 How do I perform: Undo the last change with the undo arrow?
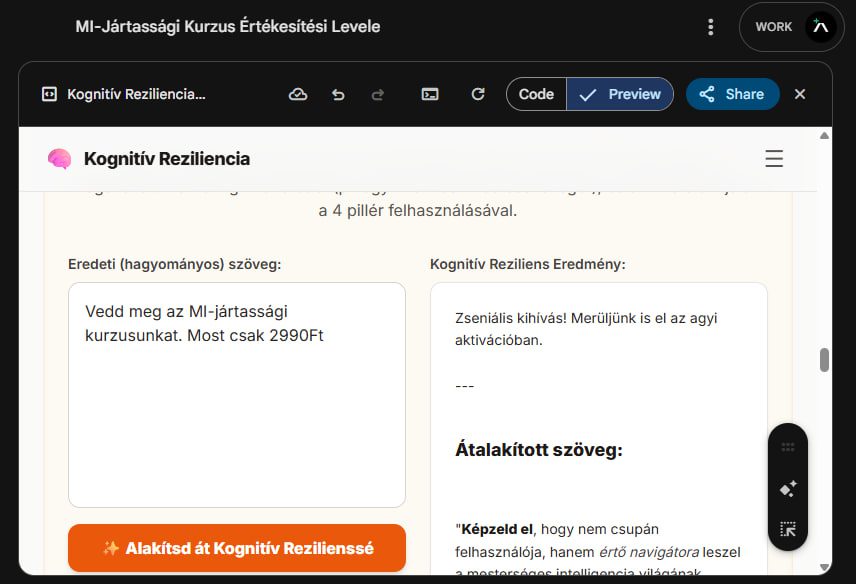coord(338,94)
